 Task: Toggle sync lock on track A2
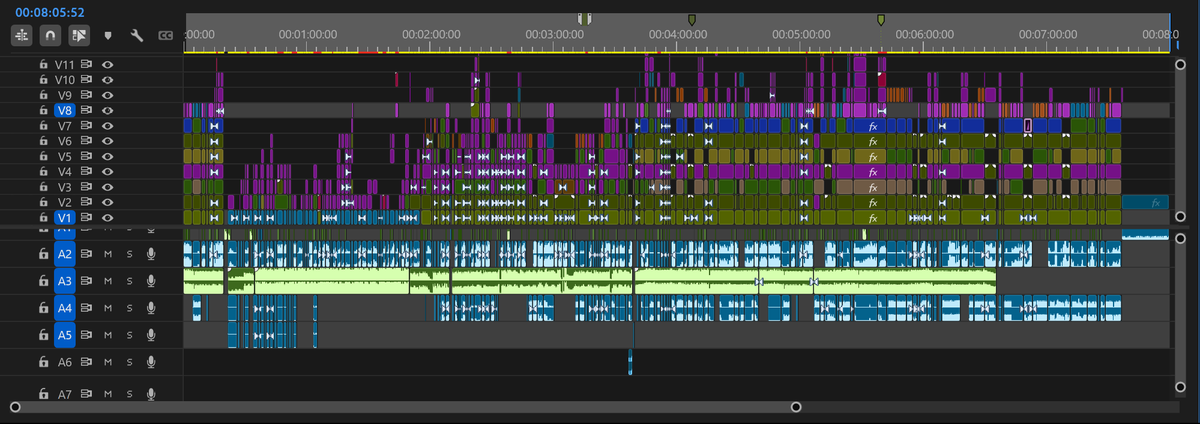coord(88,254)
